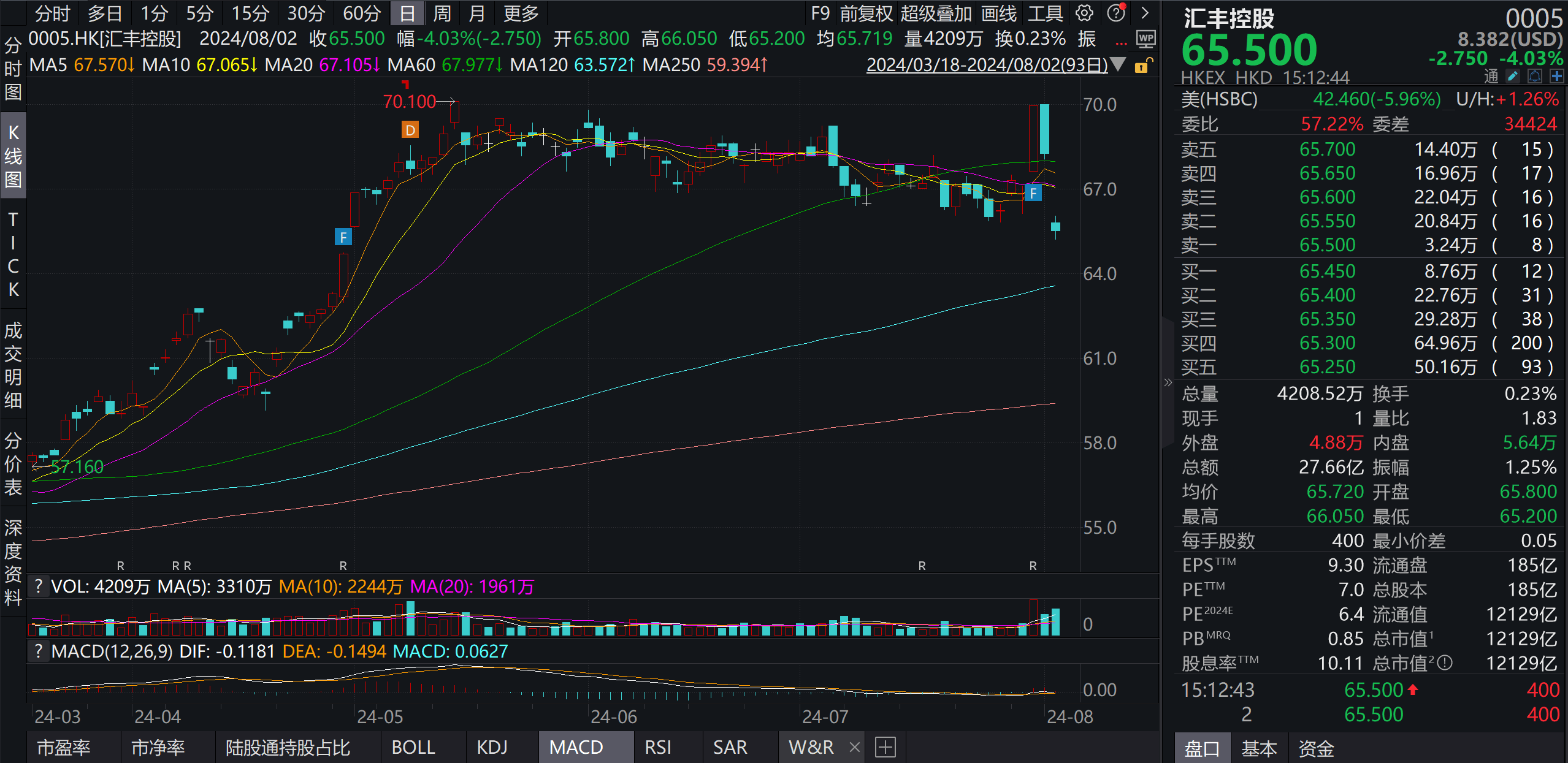Switch indicator to W&R

point(811,747)
